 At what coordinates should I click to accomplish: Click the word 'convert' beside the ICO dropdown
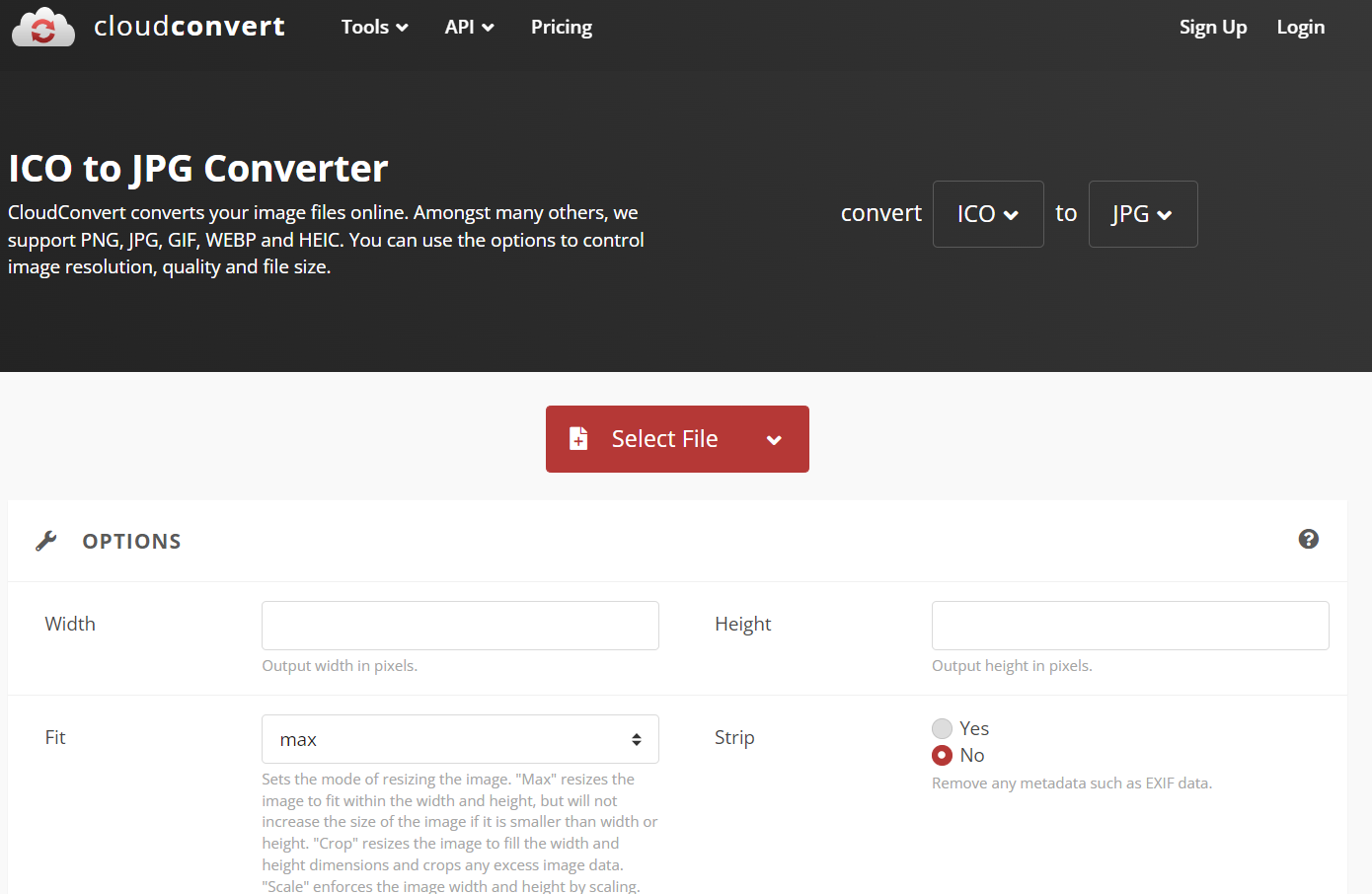880,213
